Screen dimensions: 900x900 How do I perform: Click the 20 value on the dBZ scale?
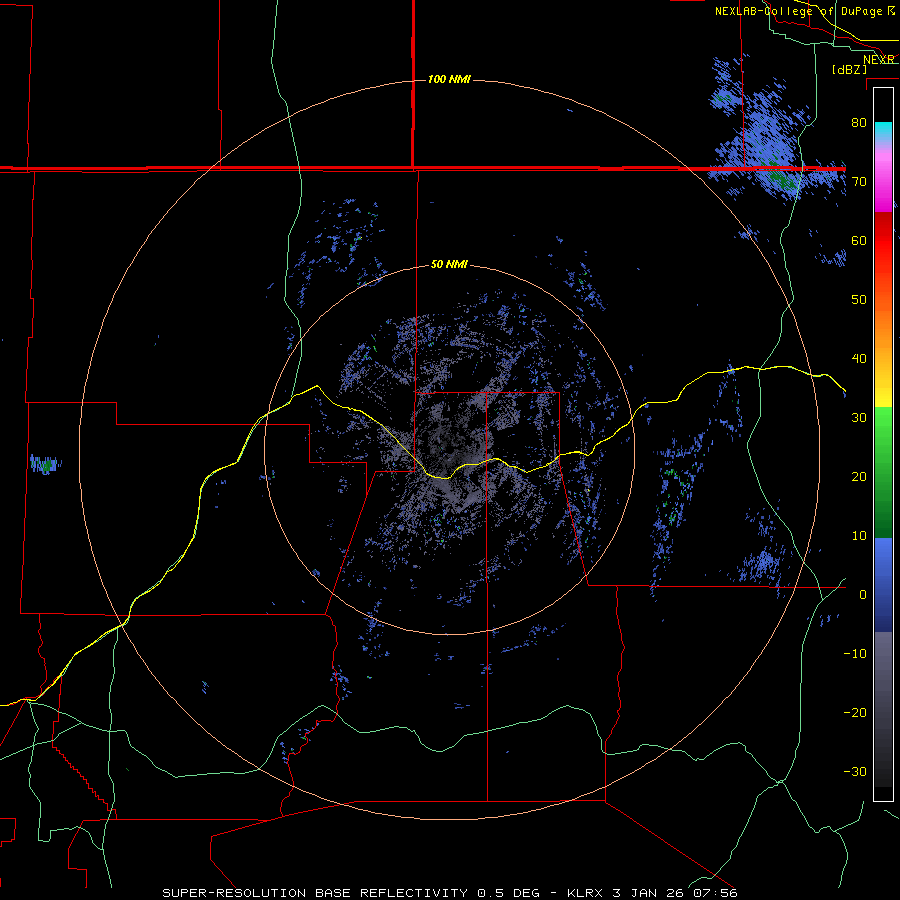pyautogui.click(x=859, y=476)
